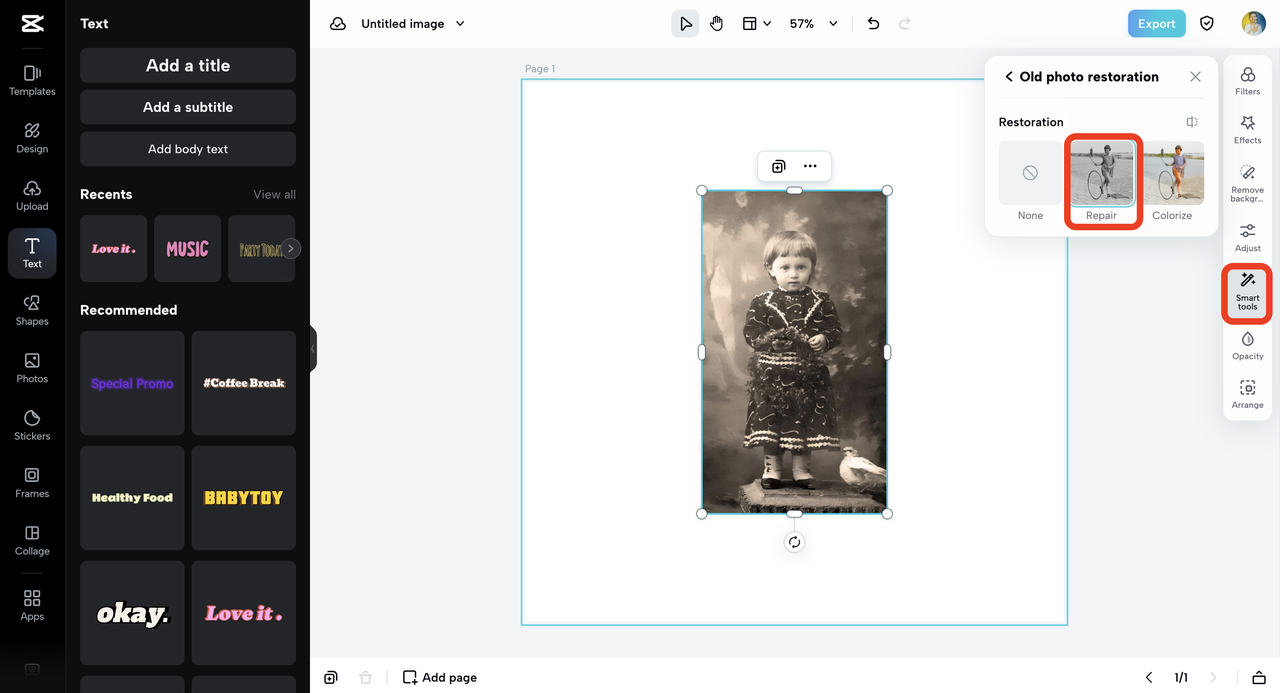
Task: Open Smart tools in the right toolbar
Action: coord(1247,293)
